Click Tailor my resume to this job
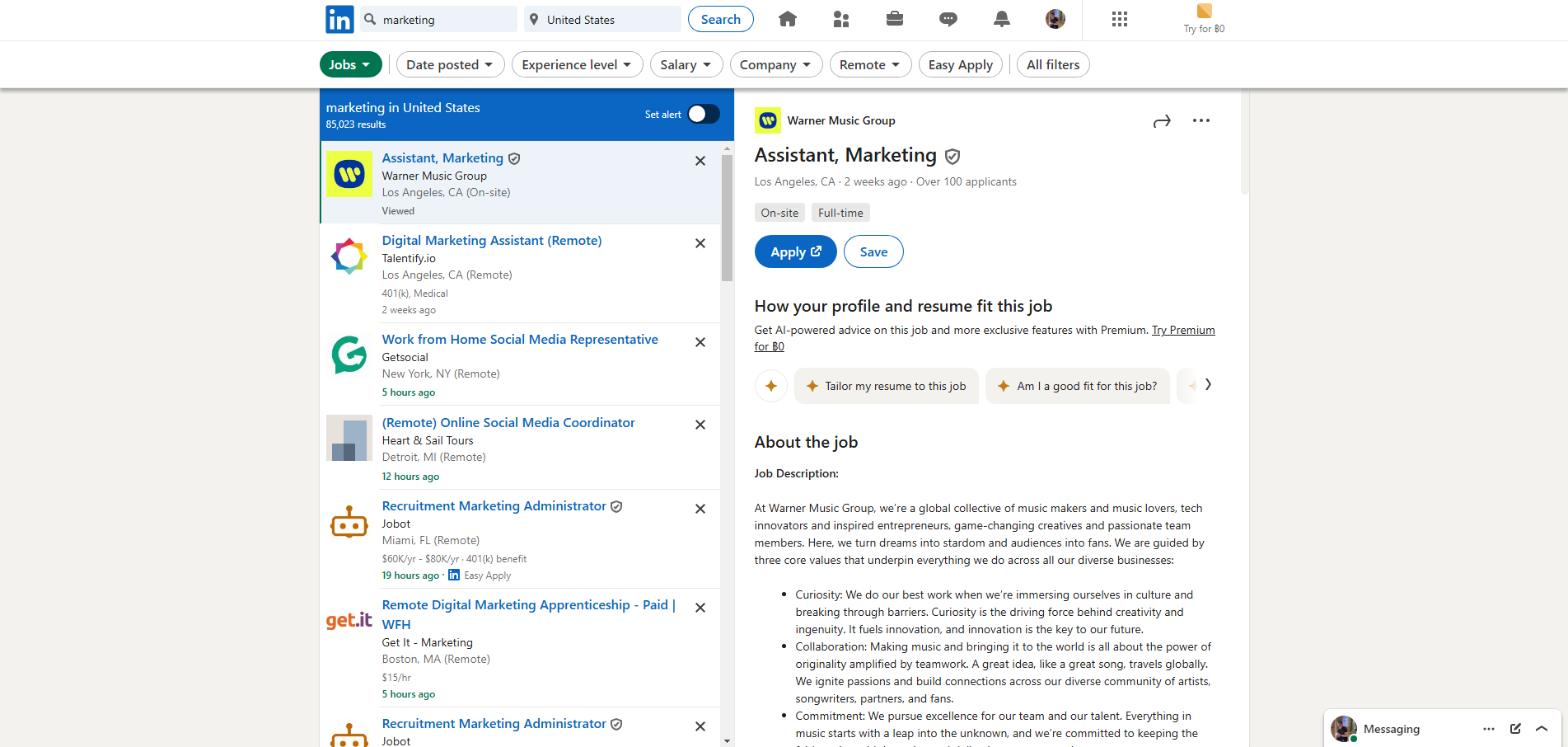The image size is (1568, 747). (887, 386)
